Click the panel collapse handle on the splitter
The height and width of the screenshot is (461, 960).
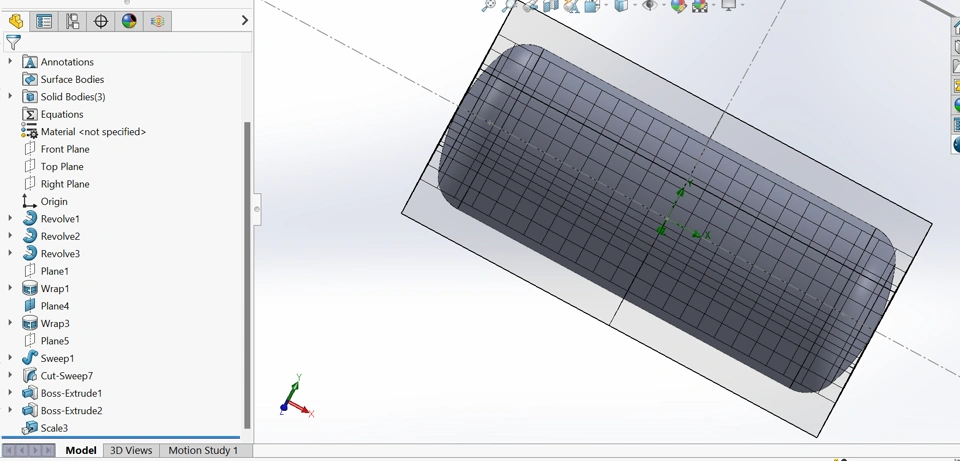pos(257,209)
